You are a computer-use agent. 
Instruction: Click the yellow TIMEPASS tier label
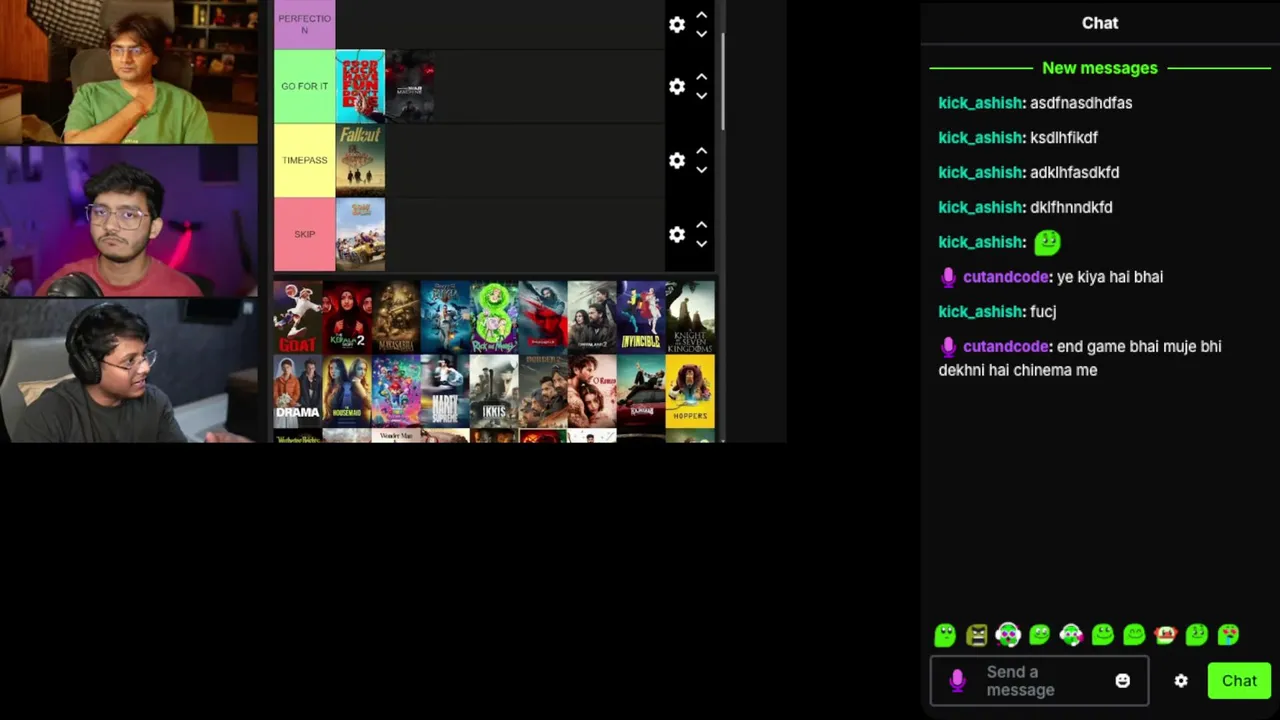pos(305,160)
